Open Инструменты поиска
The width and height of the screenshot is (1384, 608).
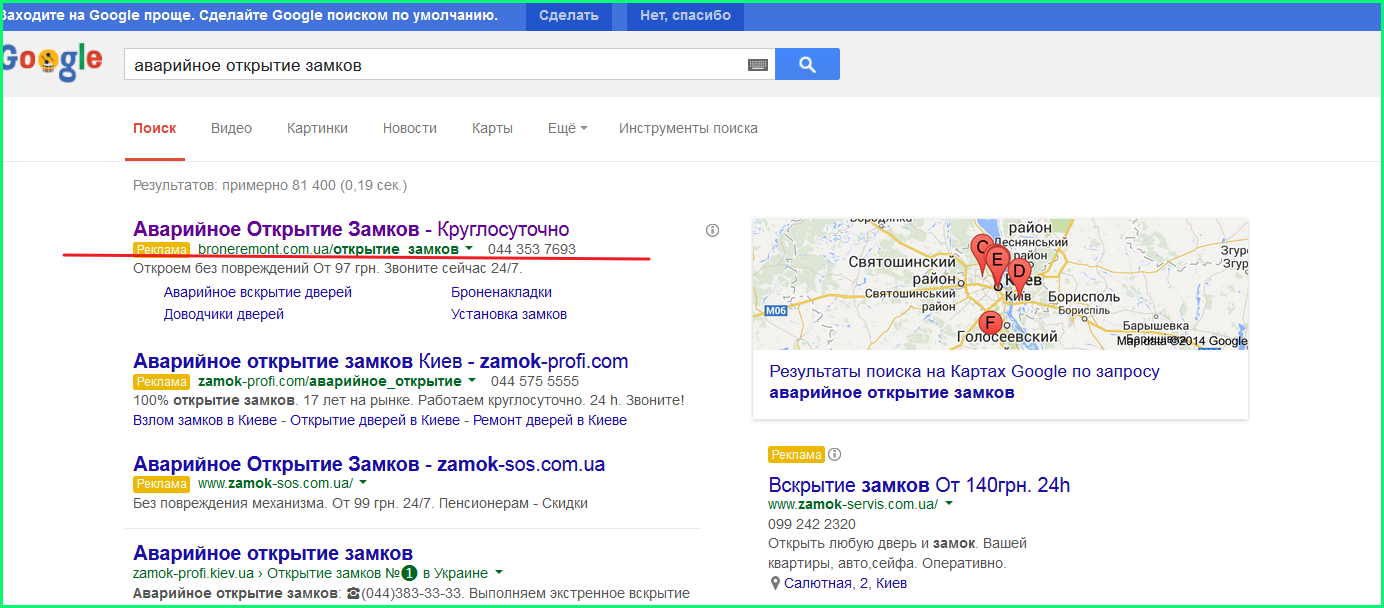[688, 128]
